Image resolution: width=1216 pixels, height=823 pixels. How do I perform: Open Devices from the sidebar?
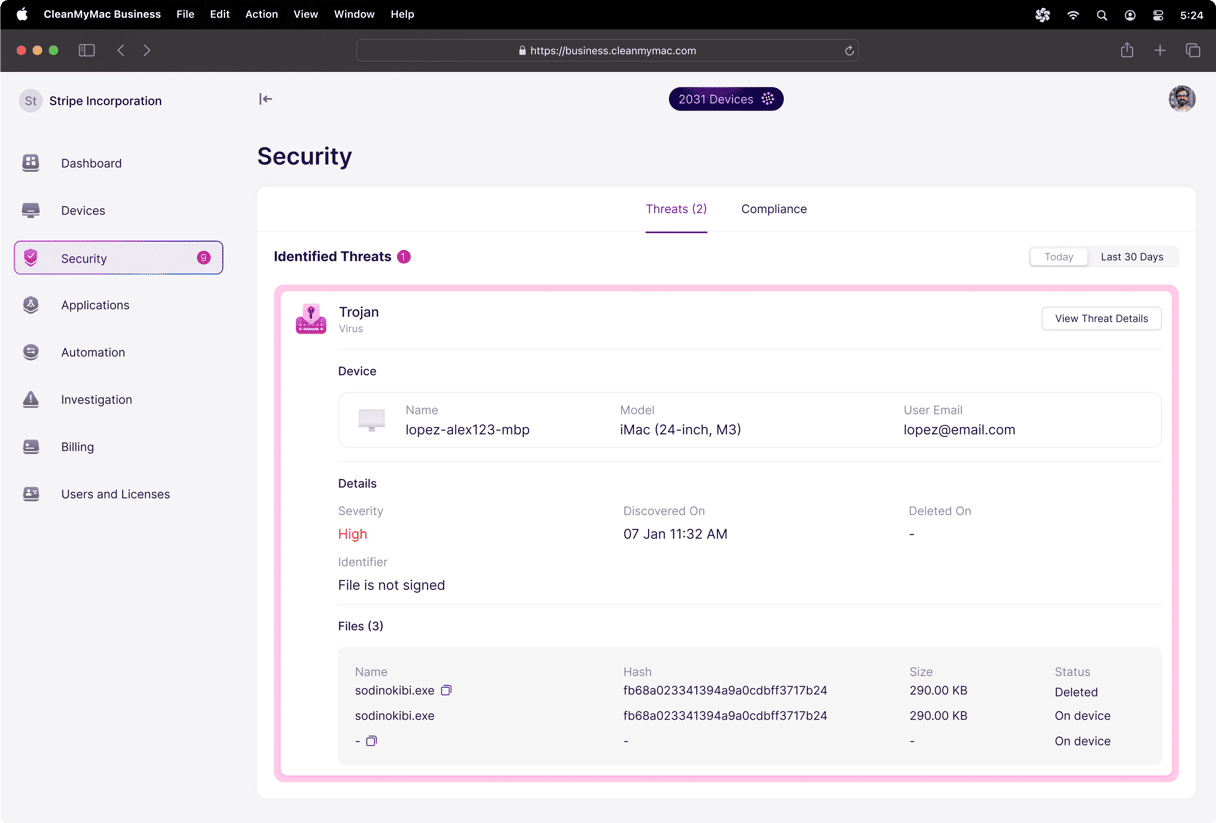[83, 211]
